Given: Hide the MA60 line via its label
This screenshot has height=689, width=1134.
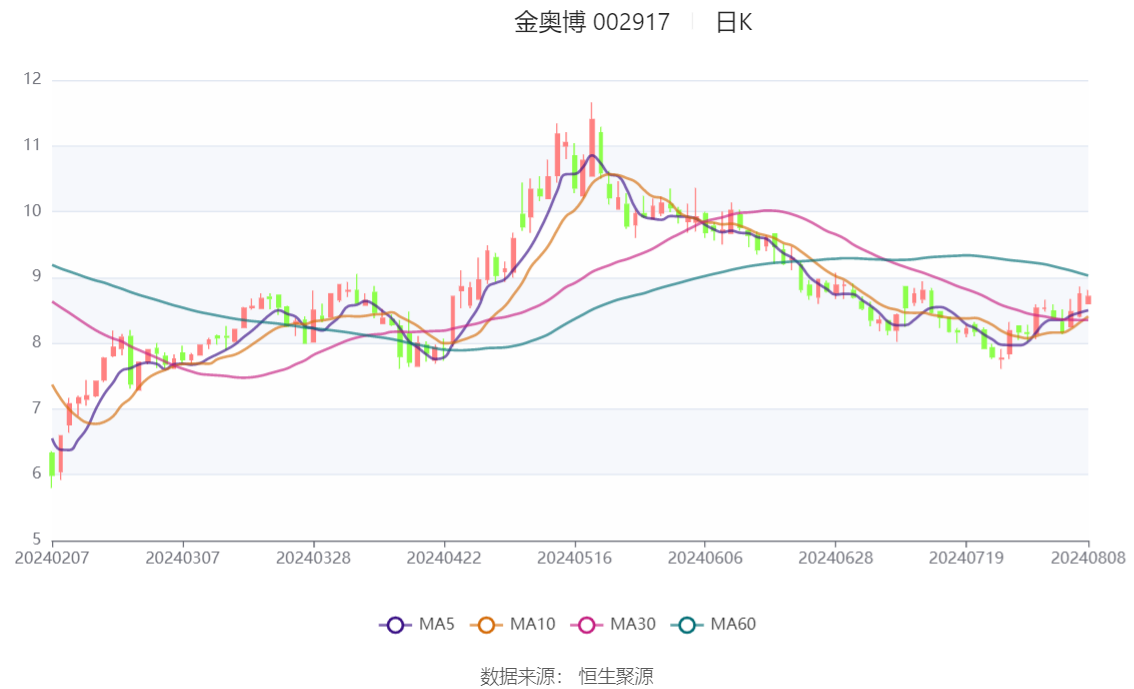Looking at the screenshot, I should pyautogui.click(x=733, y=624).
